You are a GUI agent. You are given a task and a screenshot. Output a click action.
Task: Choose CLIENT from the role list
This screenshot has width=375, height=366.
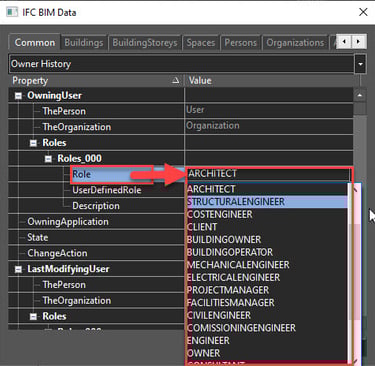[x=267, y=227]
